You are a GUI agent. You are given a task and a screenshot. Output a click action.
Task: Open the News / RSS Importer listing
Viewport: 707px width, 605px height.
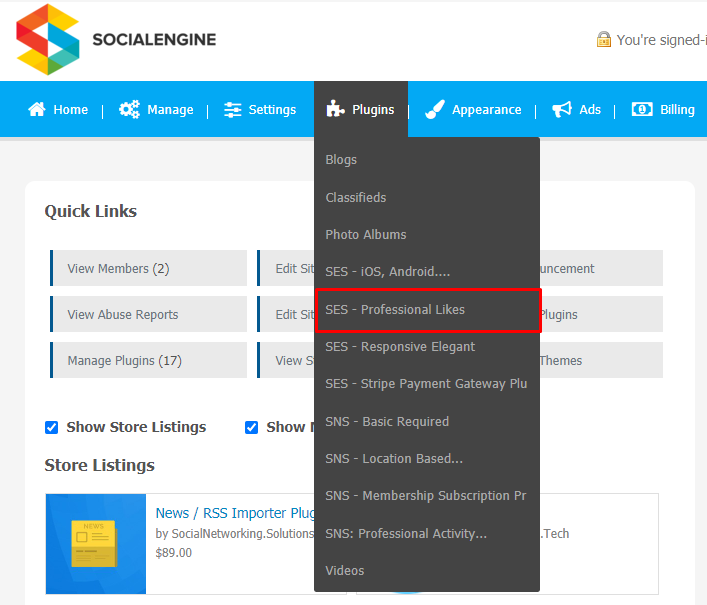point(235,513)
